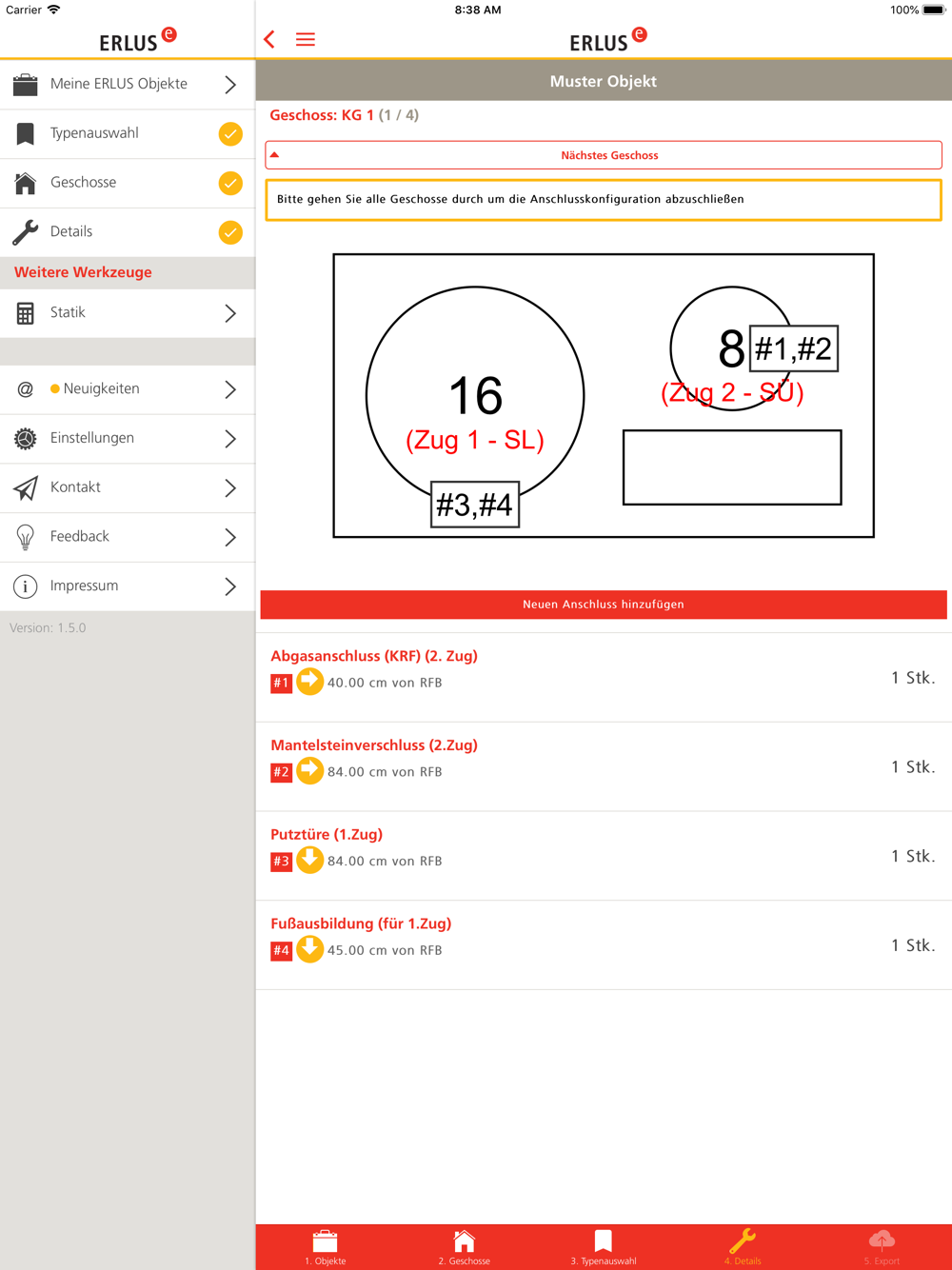Open the hamburger menu icon
Screen dimensions: 952x1270
[306, 39]
